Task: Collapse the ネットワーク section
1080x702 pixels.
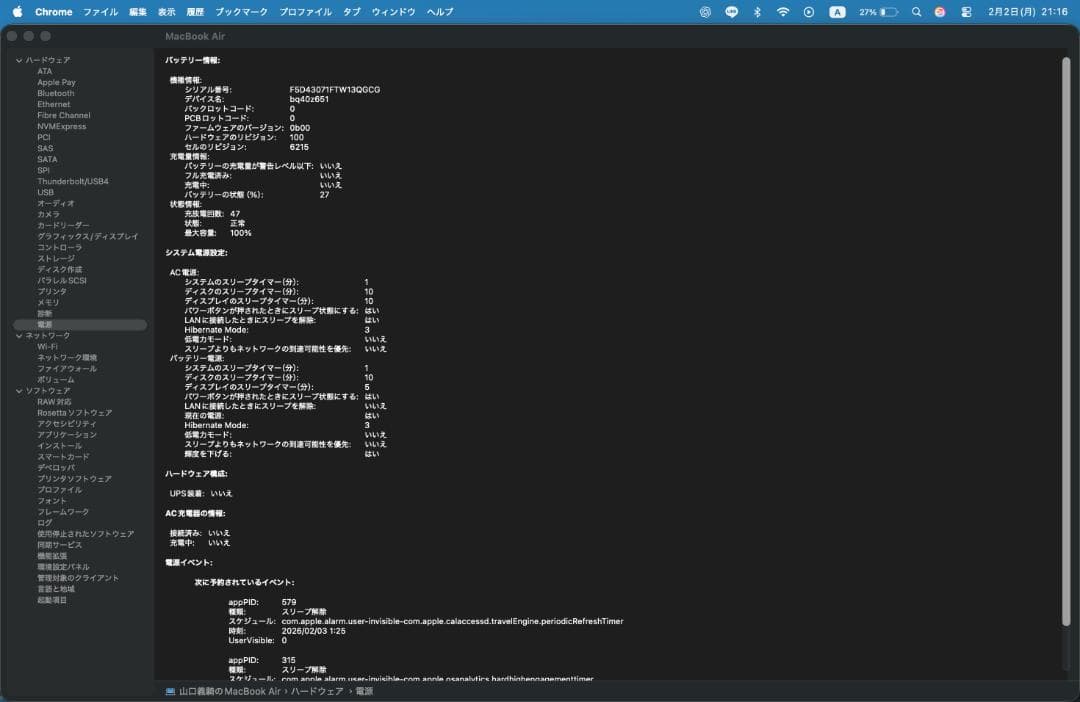Action: (x=19, y=336)
